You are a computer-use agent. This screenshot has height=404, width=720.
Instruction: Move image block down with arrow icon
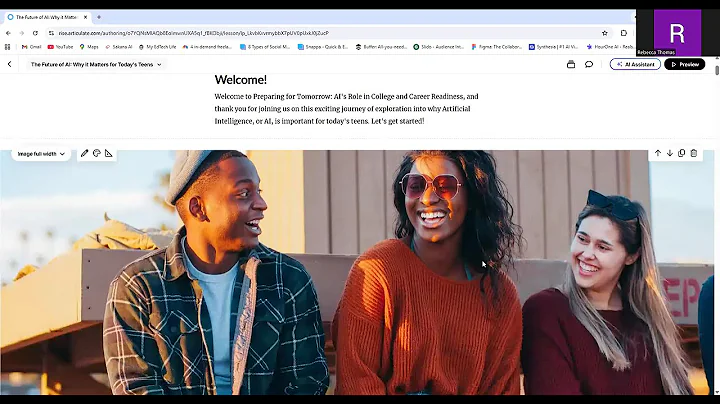click(x=669, y=153)
